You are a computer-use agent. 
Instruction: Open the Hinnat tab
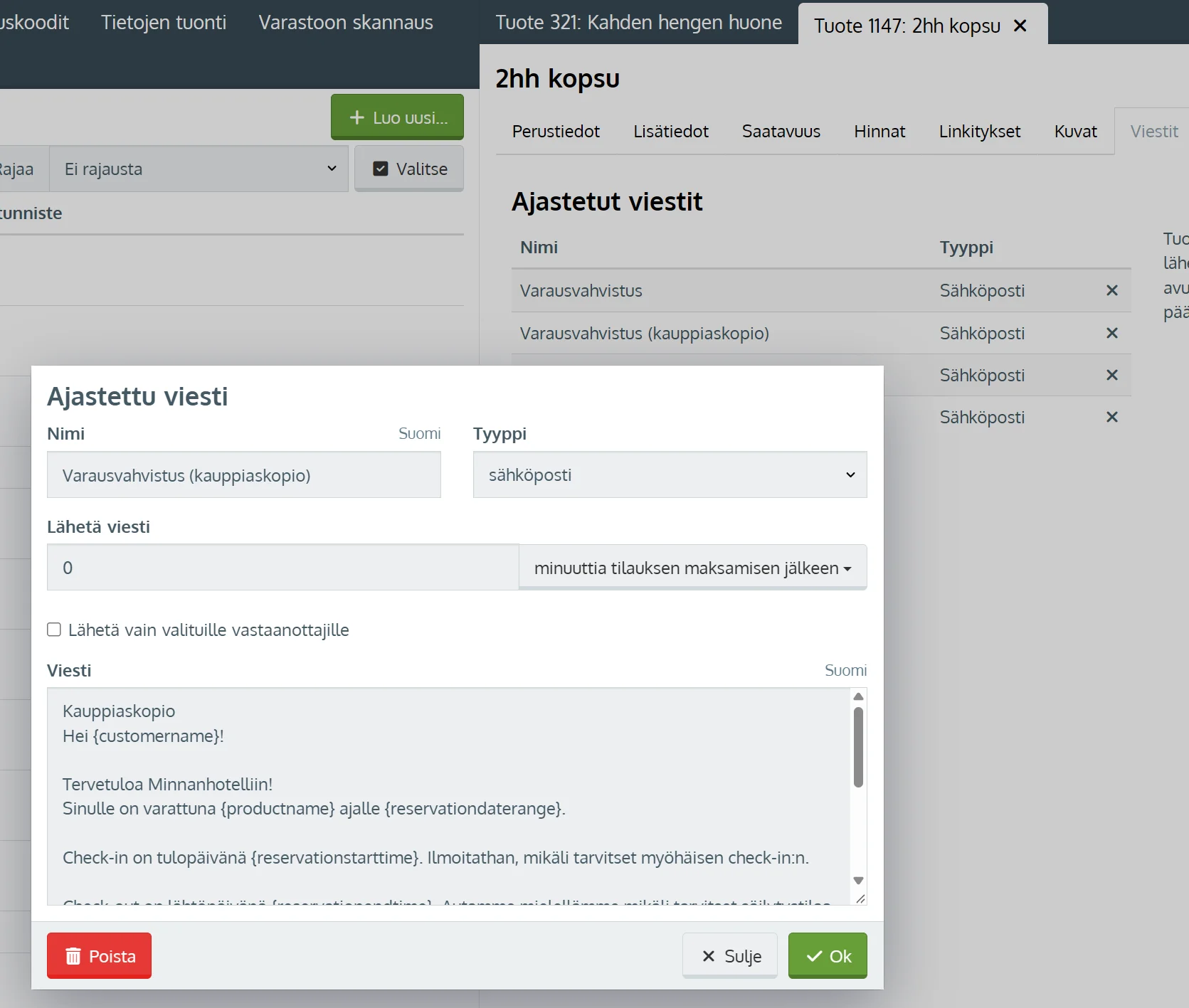(x=879, y=132)
